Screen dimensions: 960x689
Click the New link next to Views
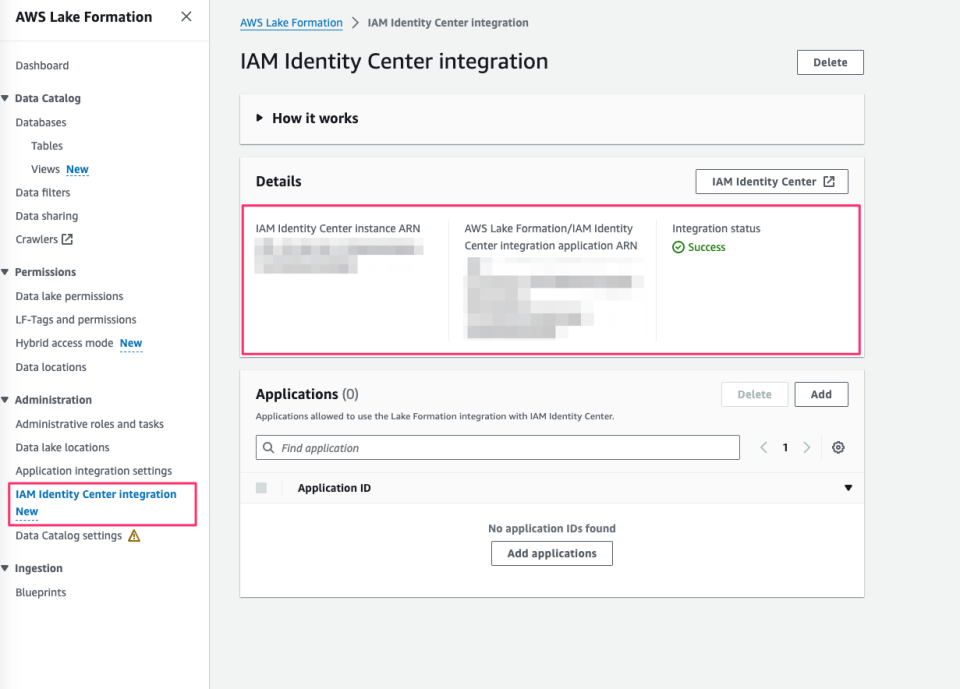point(77,169)
